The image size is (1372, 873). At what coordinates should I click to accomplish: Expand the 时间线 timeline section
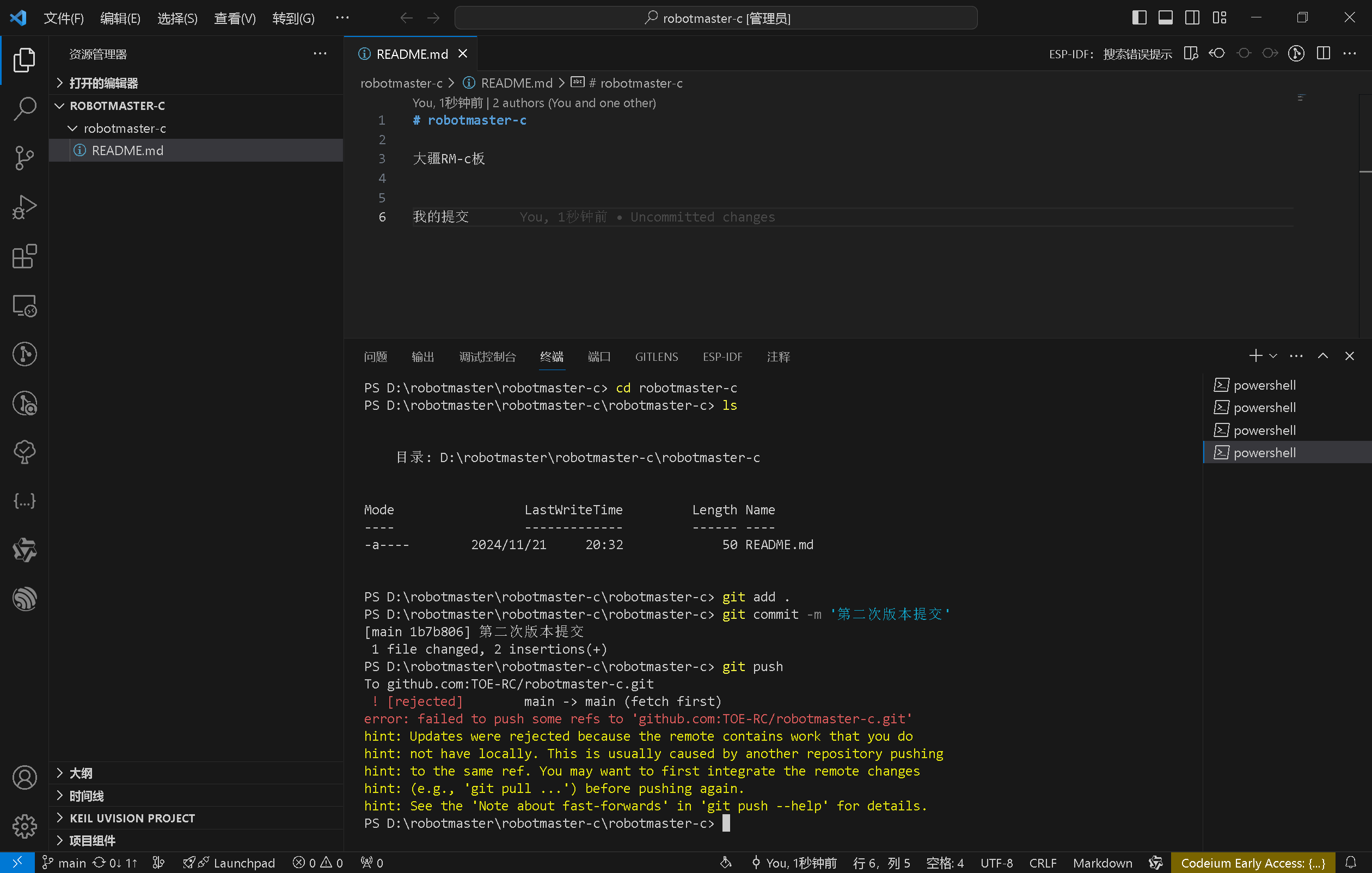click(x=197, y=796)
